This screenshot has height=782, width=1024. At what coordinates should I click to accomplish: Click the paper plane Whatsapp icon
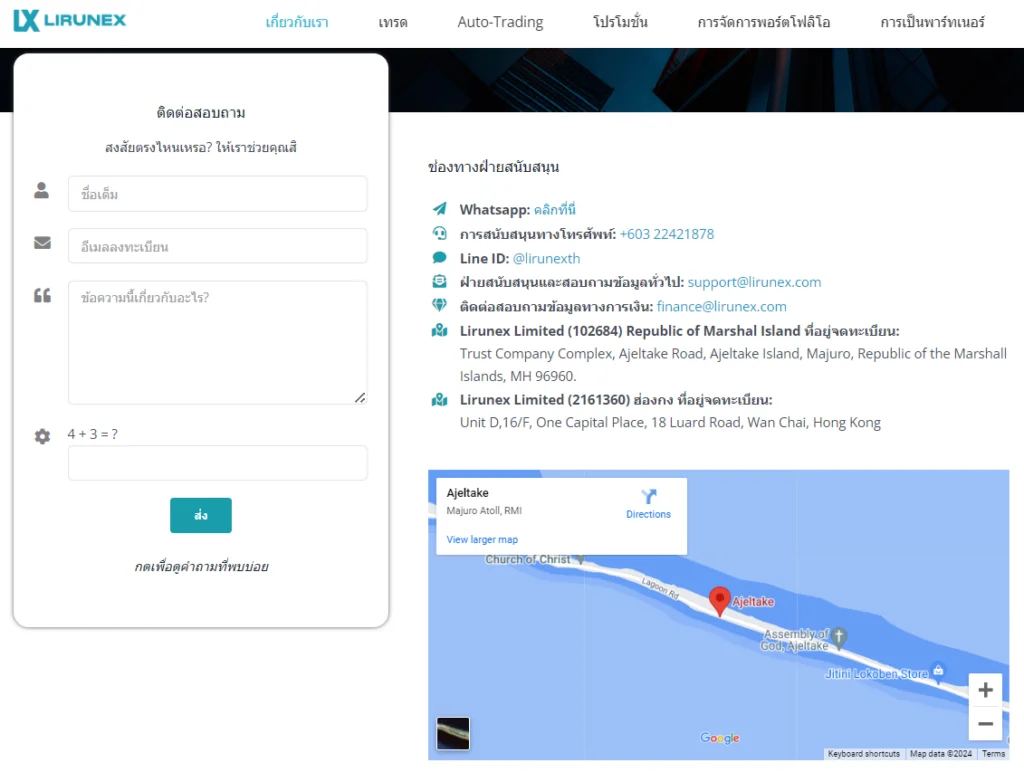[440, 209]
